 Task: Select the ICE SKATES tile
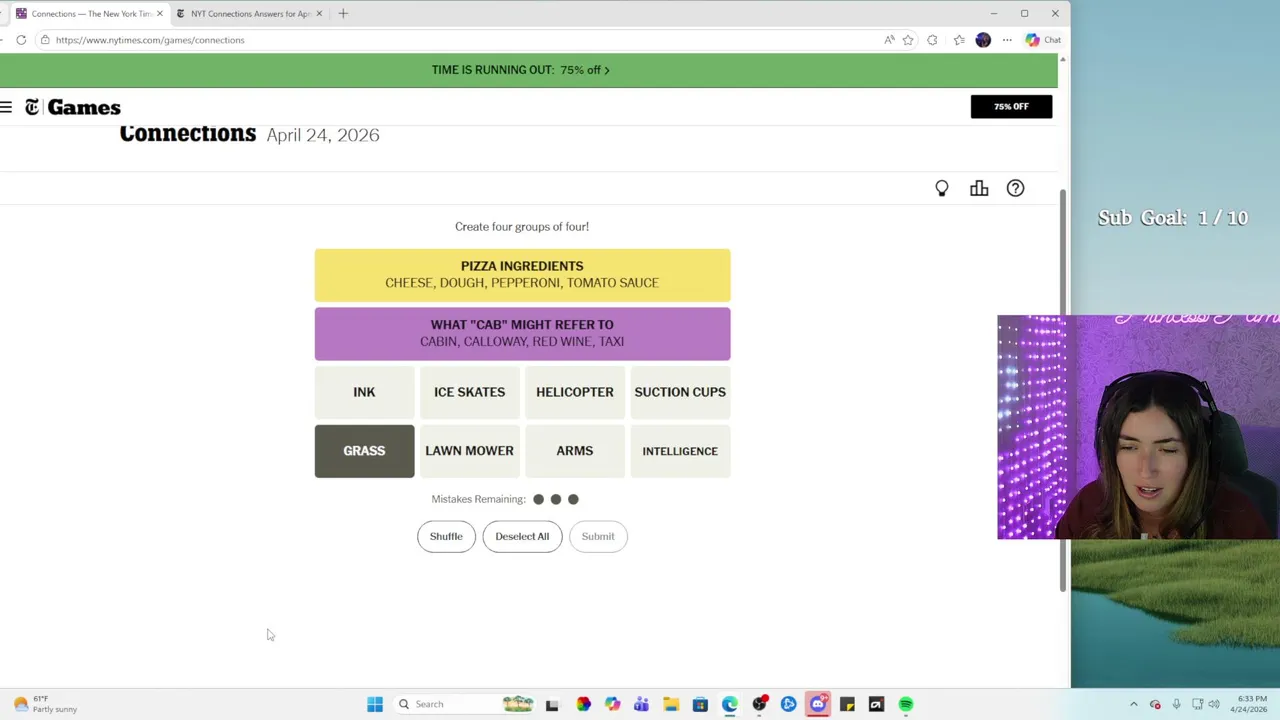click(469, 392)
